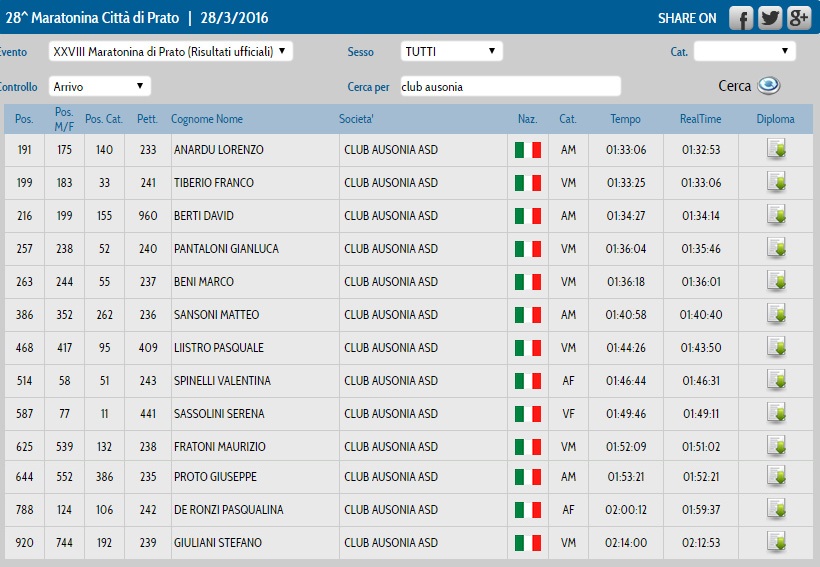
Task: Download diploma for Proto Giuseppe
Action: (x=776, y=475)
